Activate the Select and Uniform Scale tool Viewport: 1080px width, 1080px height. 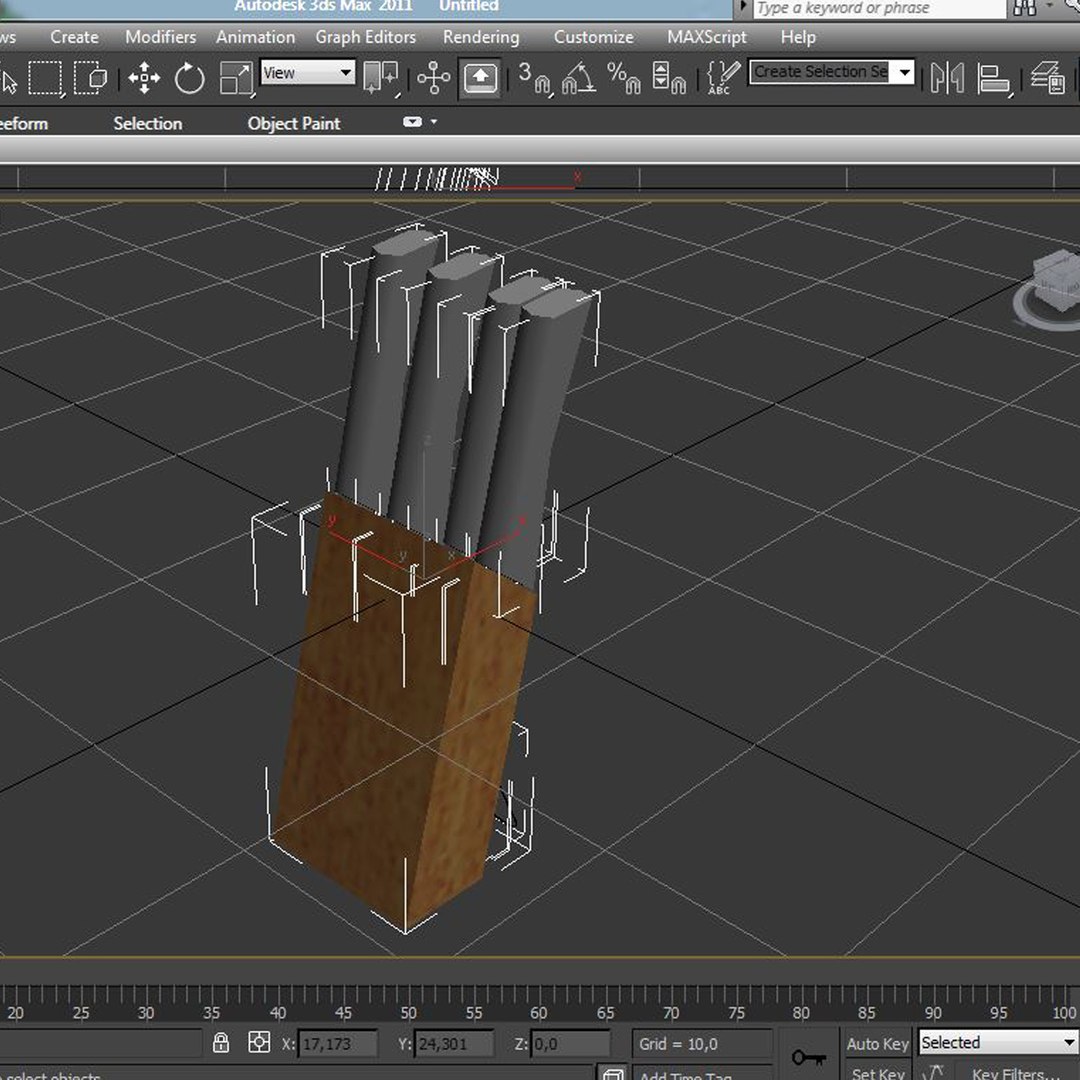pos(236,79)
